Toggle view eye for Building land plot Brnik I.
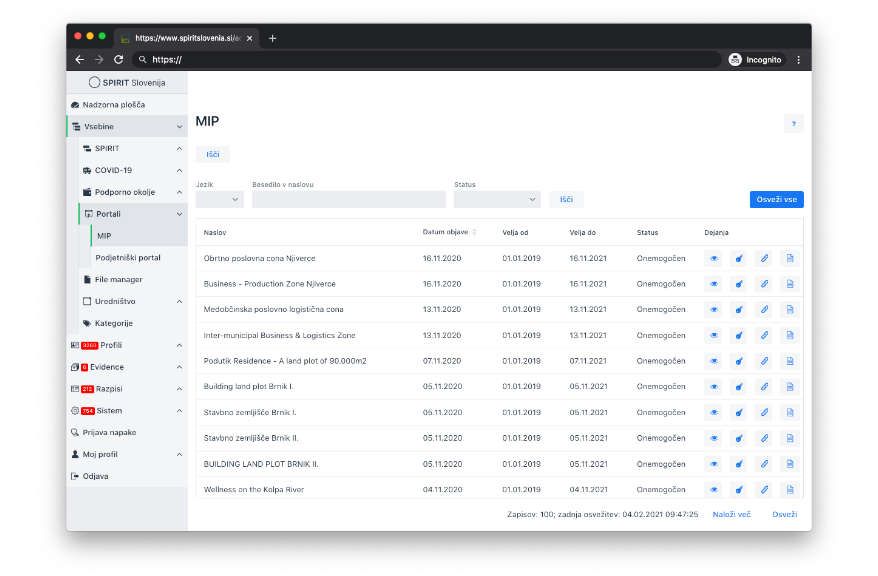Image resolution: width=878 pixels, height=576 pixels. pyautogui.click(x=714, y=387)
